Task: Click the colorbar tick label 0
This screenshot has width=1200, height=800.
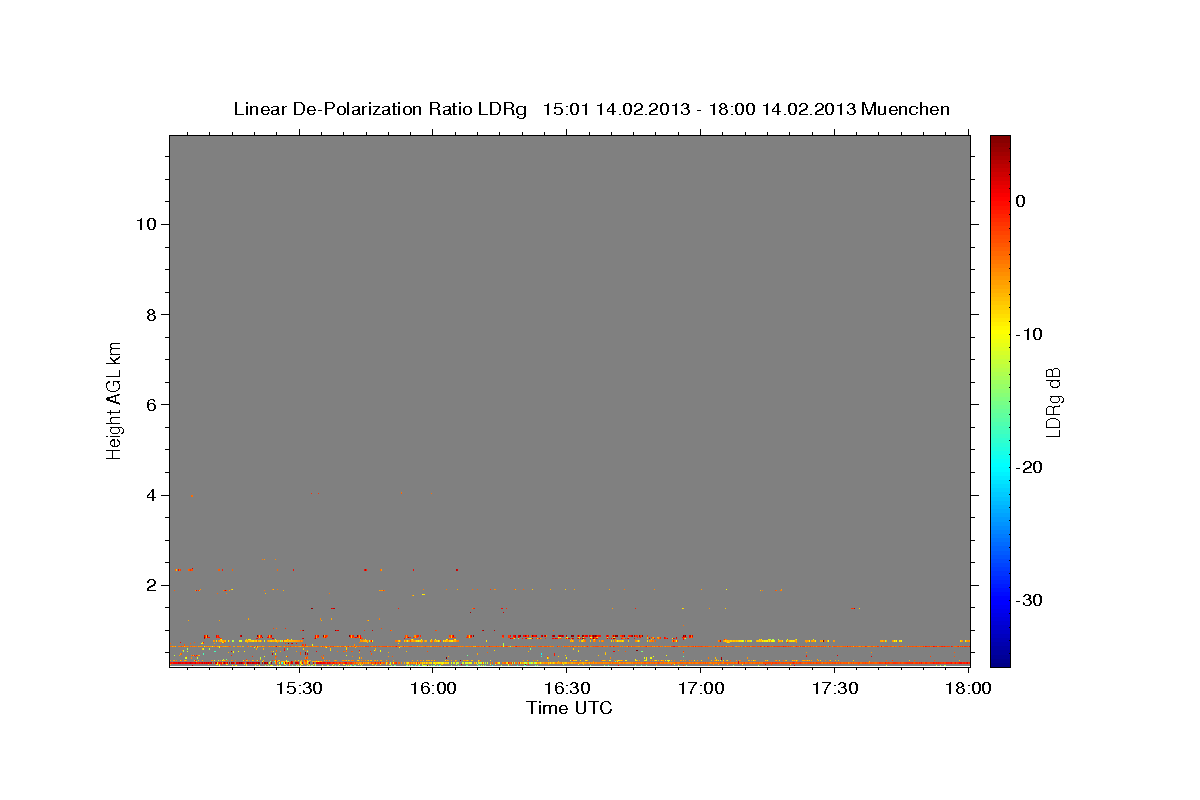Action: [x=1020, y=201]
